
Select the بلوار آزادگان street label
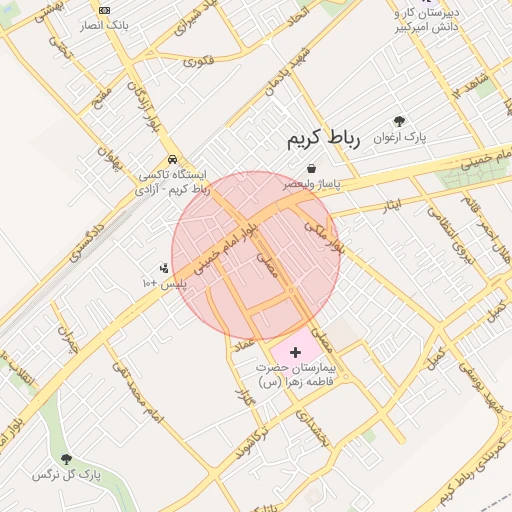click(x=144, y=107)
